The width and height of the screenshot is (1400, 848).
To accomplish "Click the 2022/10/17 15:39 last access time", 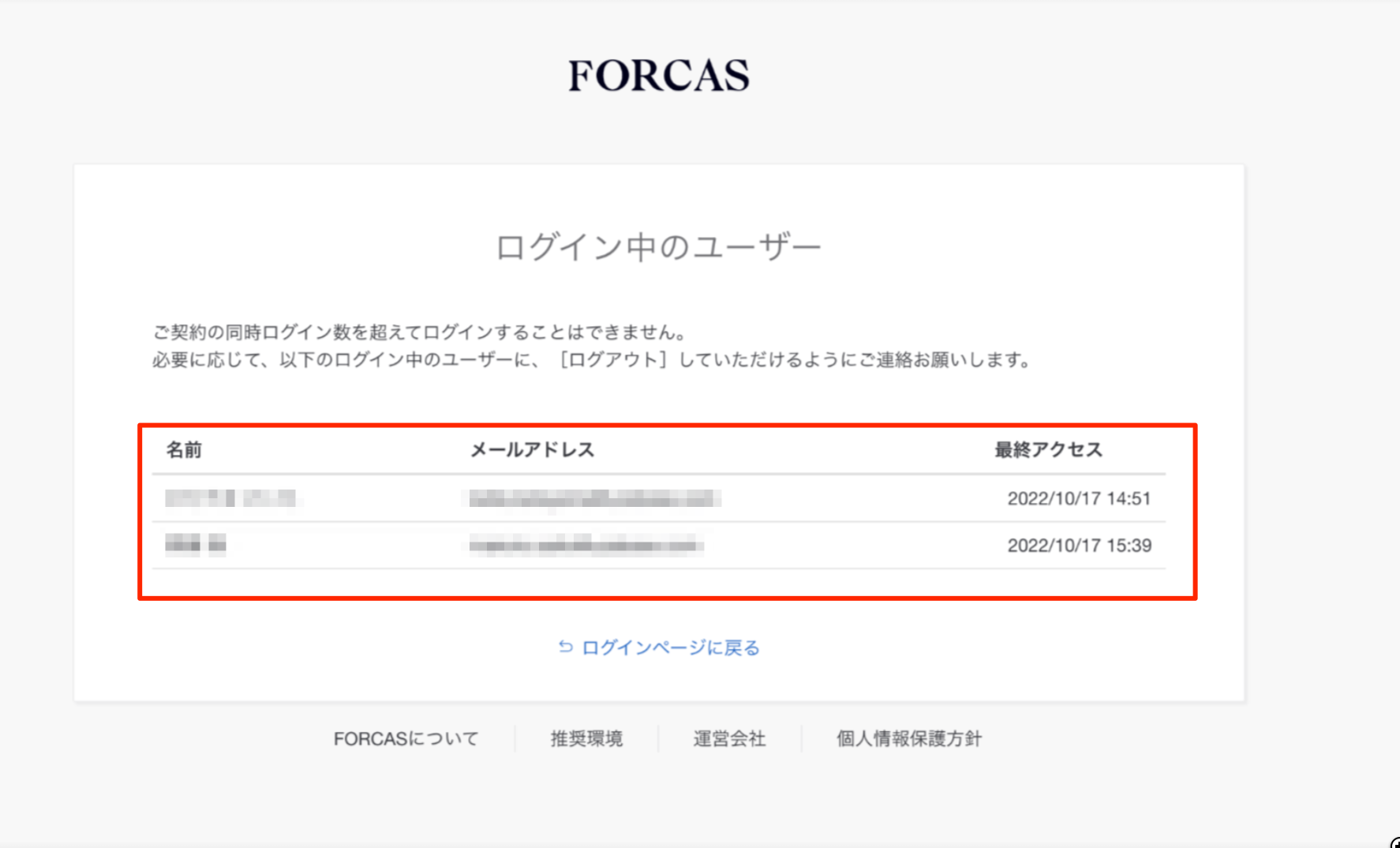I will (1079, 546).
